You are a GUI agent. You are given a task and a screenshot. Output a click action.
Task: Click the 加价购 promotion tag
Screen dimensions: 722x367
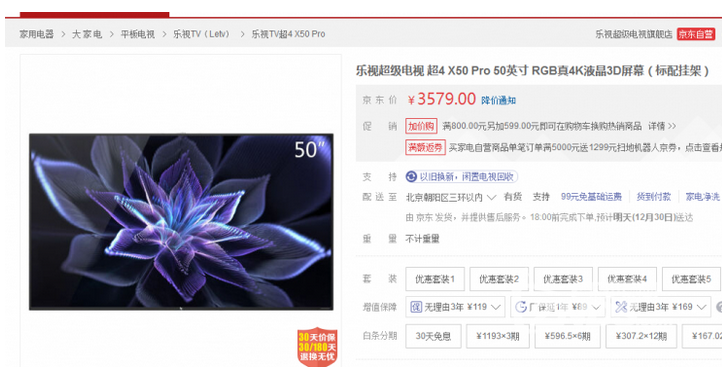421,126
